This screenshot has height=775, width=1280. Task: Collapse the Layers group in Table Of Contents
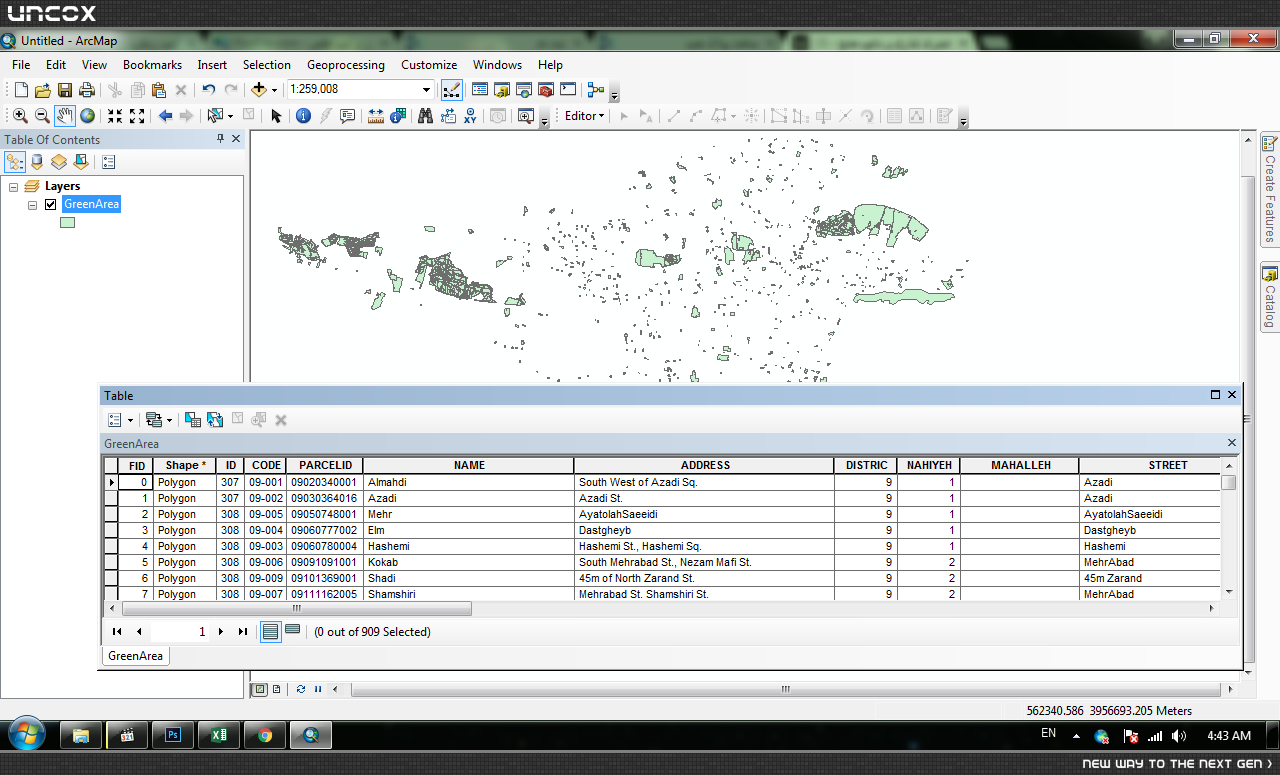[x=14, y=186]
